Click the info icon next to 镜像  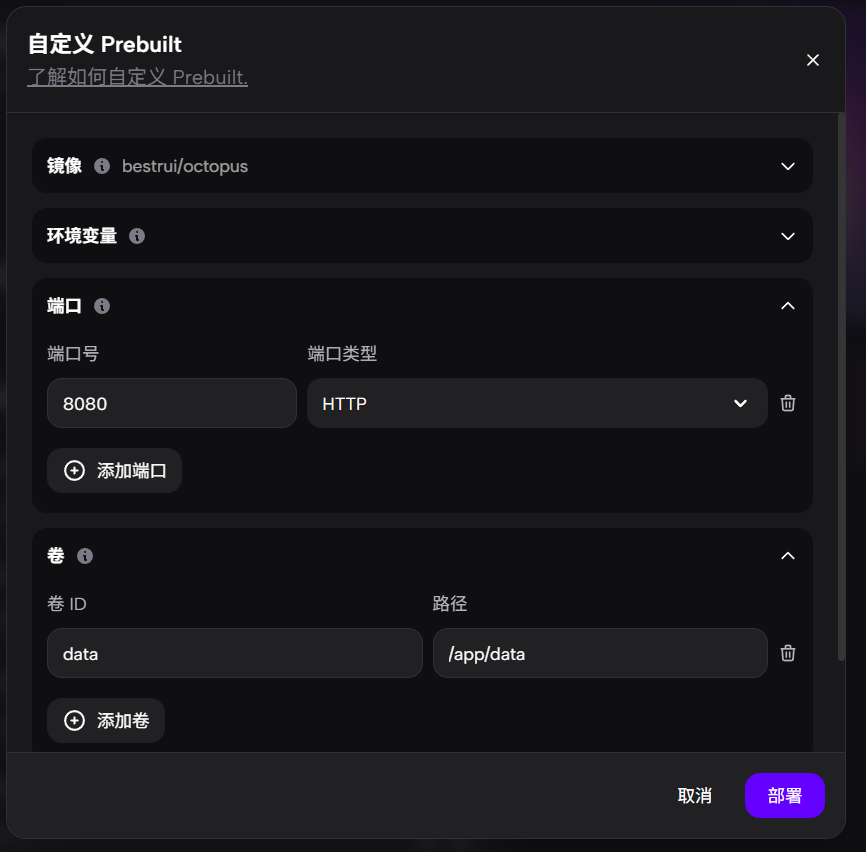(x=102, y=166)
